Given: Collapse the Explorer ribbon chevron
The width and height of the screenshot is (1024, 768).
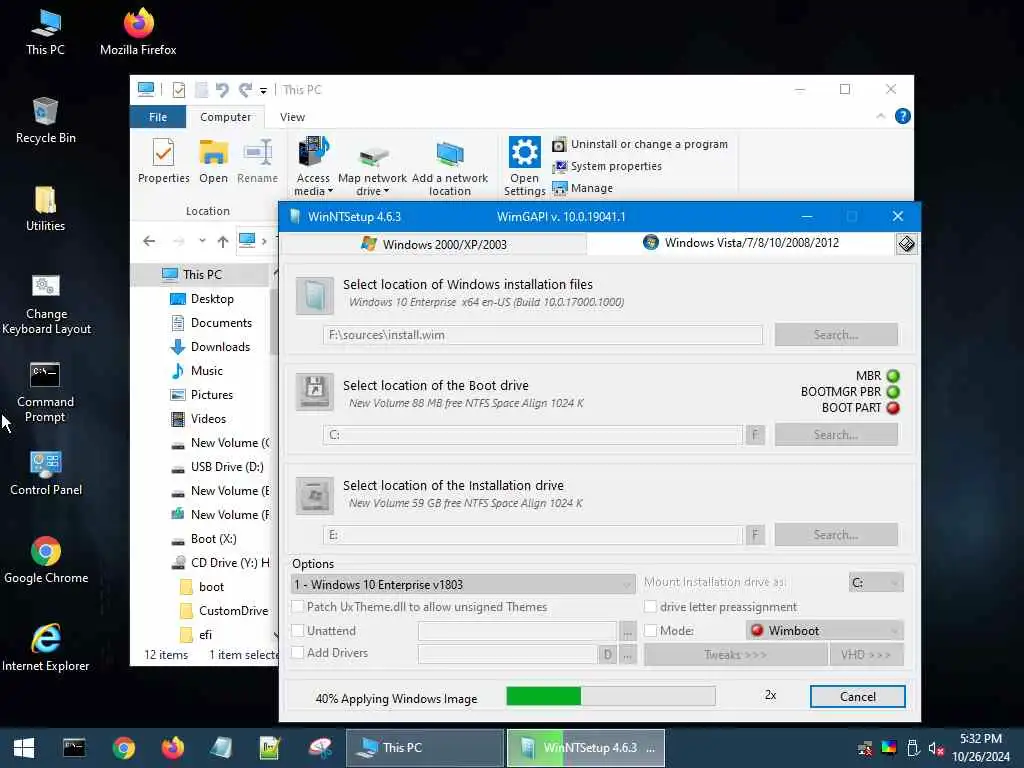Looking at the screenshot, I should 880,116.
